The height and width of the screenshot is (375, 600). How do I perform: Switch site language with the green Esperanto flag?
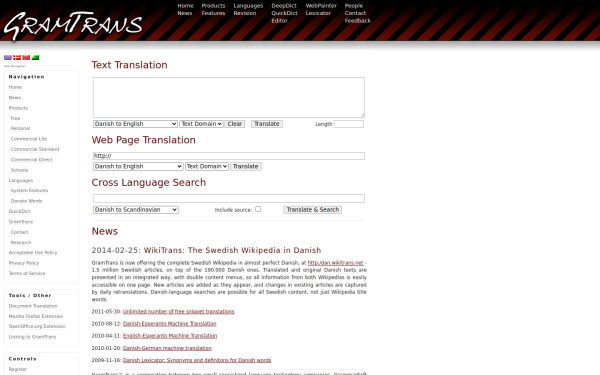point(35,57)
